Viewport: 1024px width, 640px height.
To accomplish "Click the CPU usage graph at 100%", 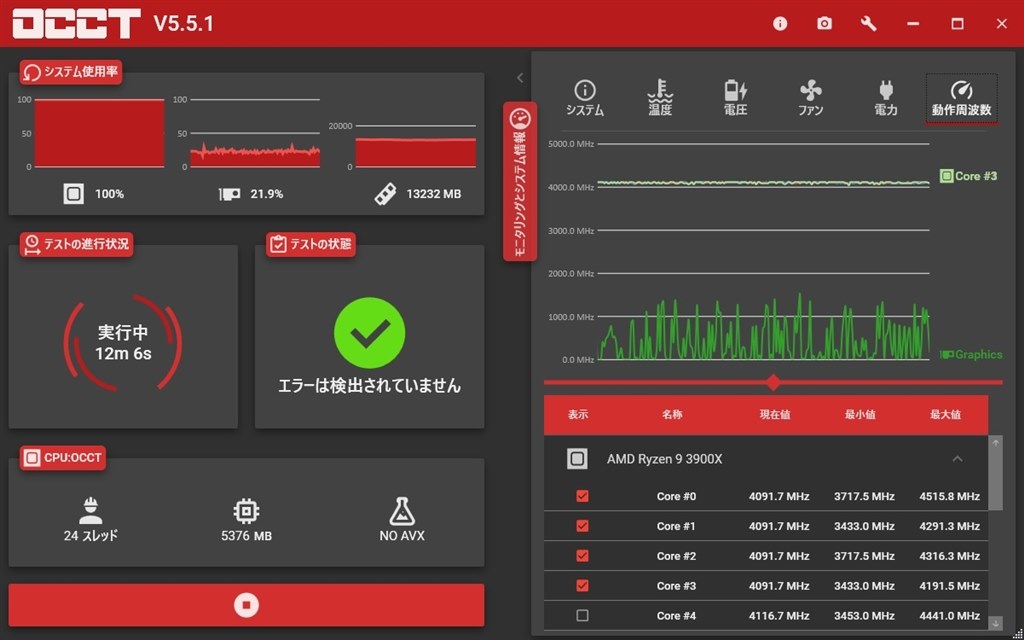I will [99, 133].
